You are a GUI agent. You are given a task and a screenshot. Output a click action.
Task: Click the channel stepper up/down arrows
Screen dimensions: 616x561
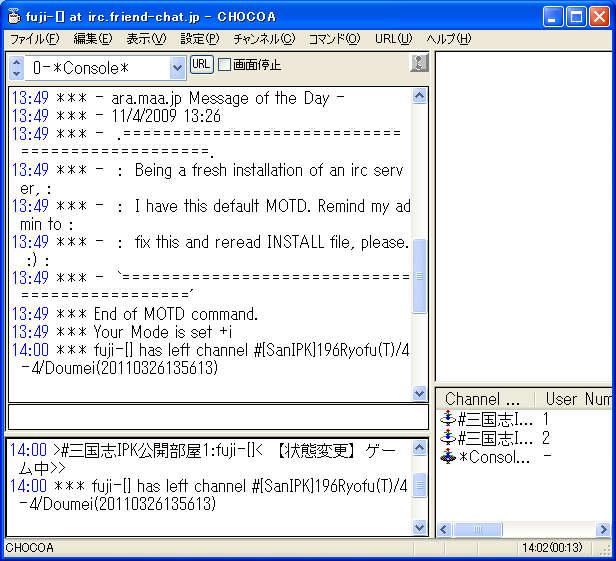click(16, 68)
